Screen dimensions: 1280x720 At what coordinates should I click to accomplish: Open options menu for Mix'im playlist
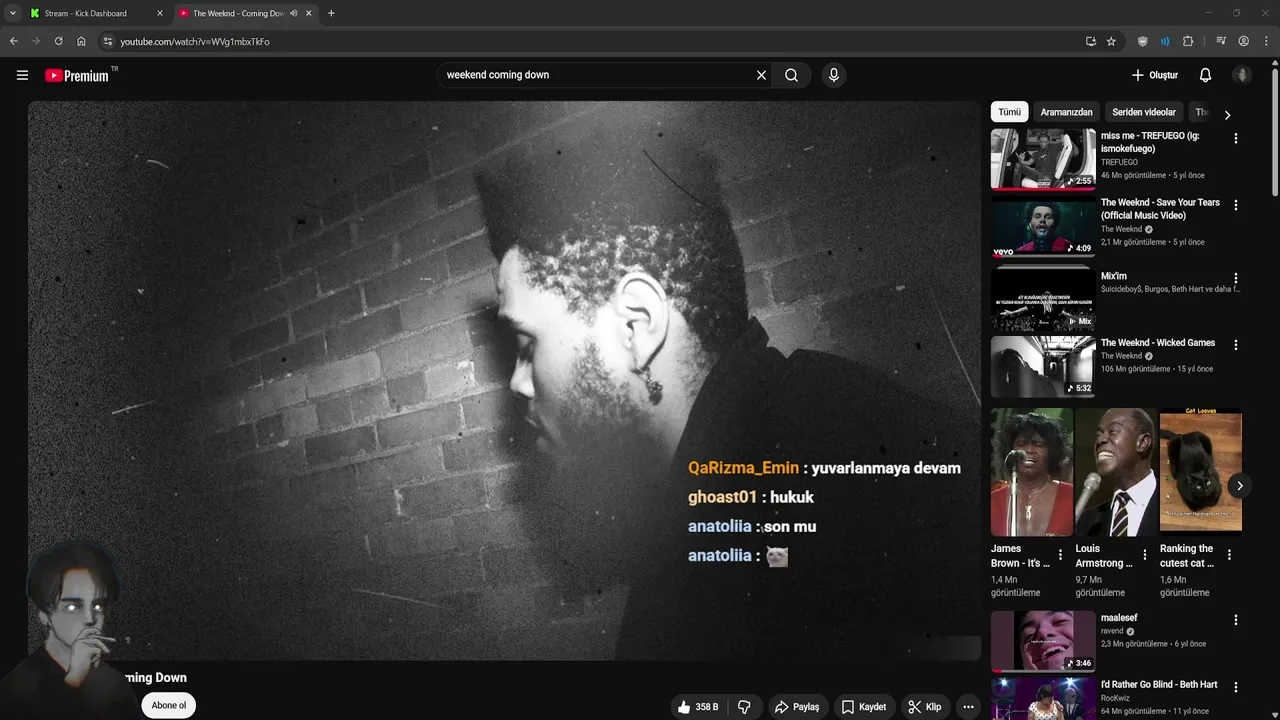(1235, 279)
